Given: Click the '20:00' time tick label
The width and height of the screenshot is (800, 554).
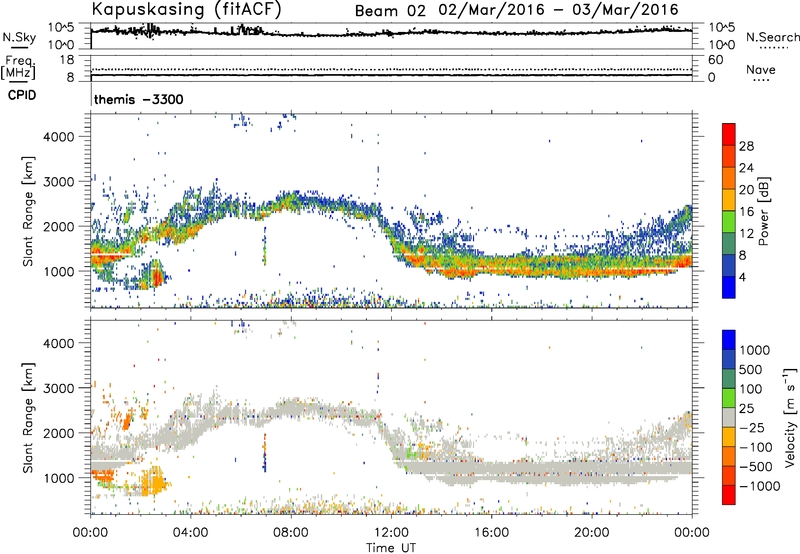Looking at the screenshot, I should tap(591, 533).
